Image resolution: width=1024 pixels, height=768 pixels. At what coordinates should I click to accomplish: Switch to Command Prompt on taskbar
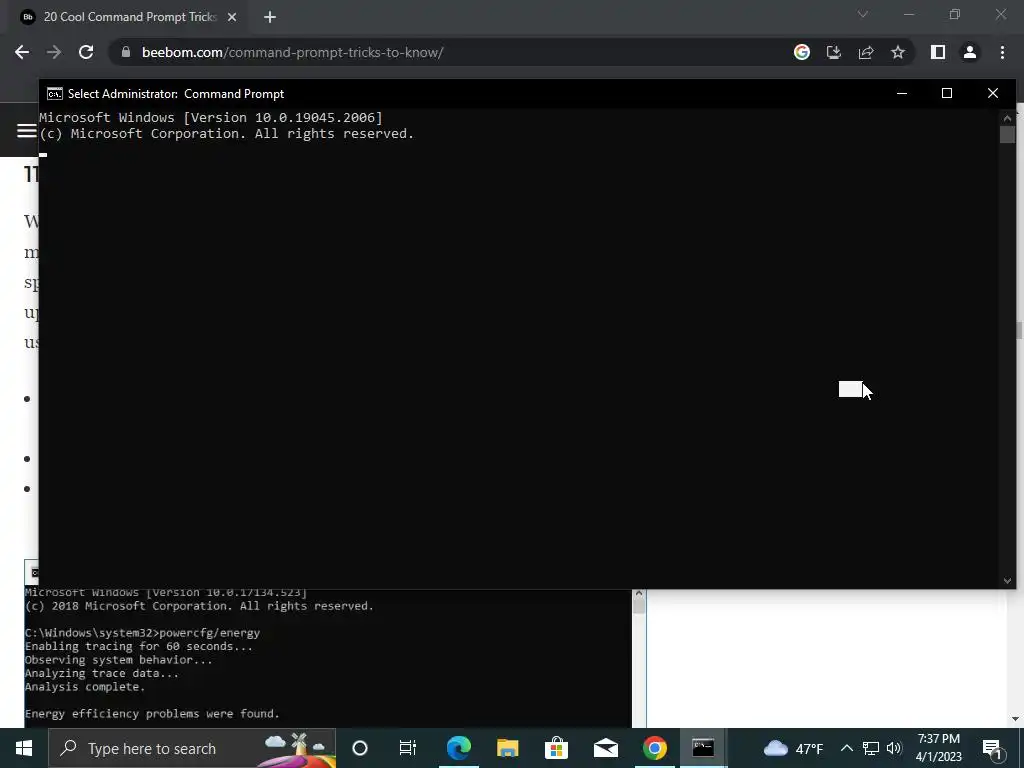tap(703, 748)
